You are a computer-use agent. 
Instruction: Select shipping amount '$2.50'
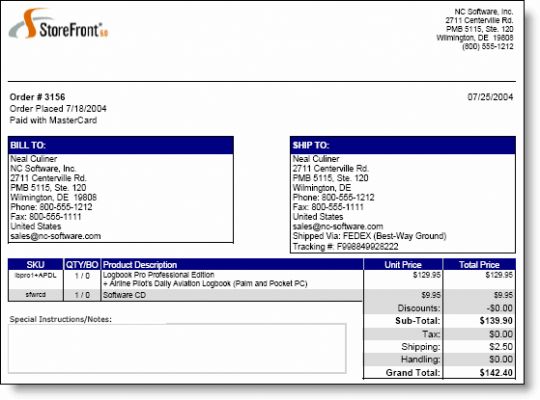coord(501,347)
